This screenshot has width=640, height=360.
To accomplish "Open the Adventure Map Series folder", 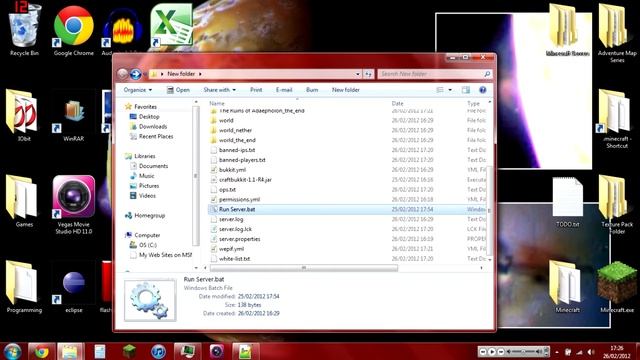I will click(617, 33).
